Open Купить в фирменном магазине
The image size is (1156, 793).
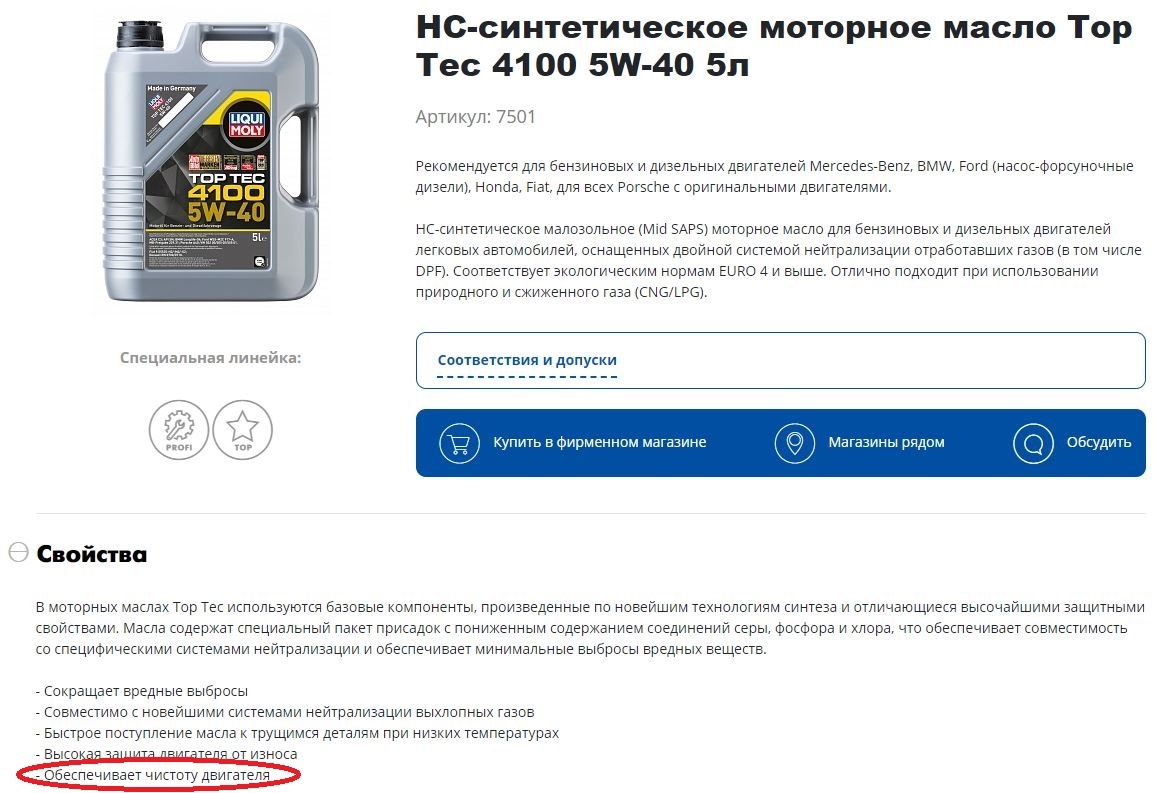(x=599, y=442)
